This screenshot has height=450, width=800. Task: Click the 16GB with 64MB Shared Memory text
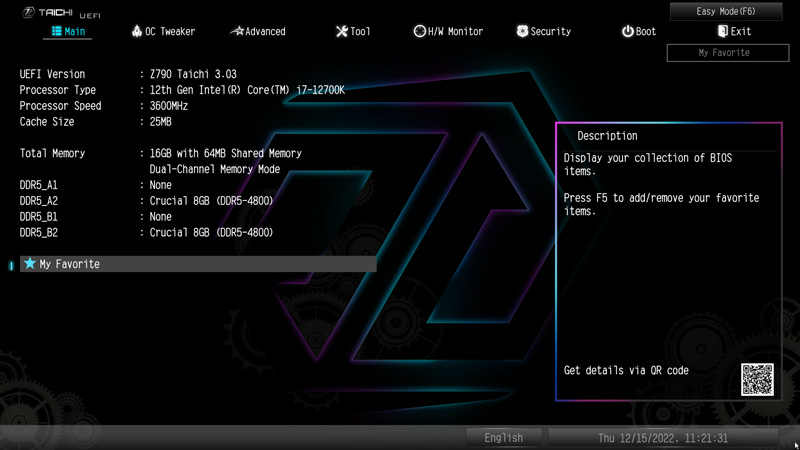[226, 153]
